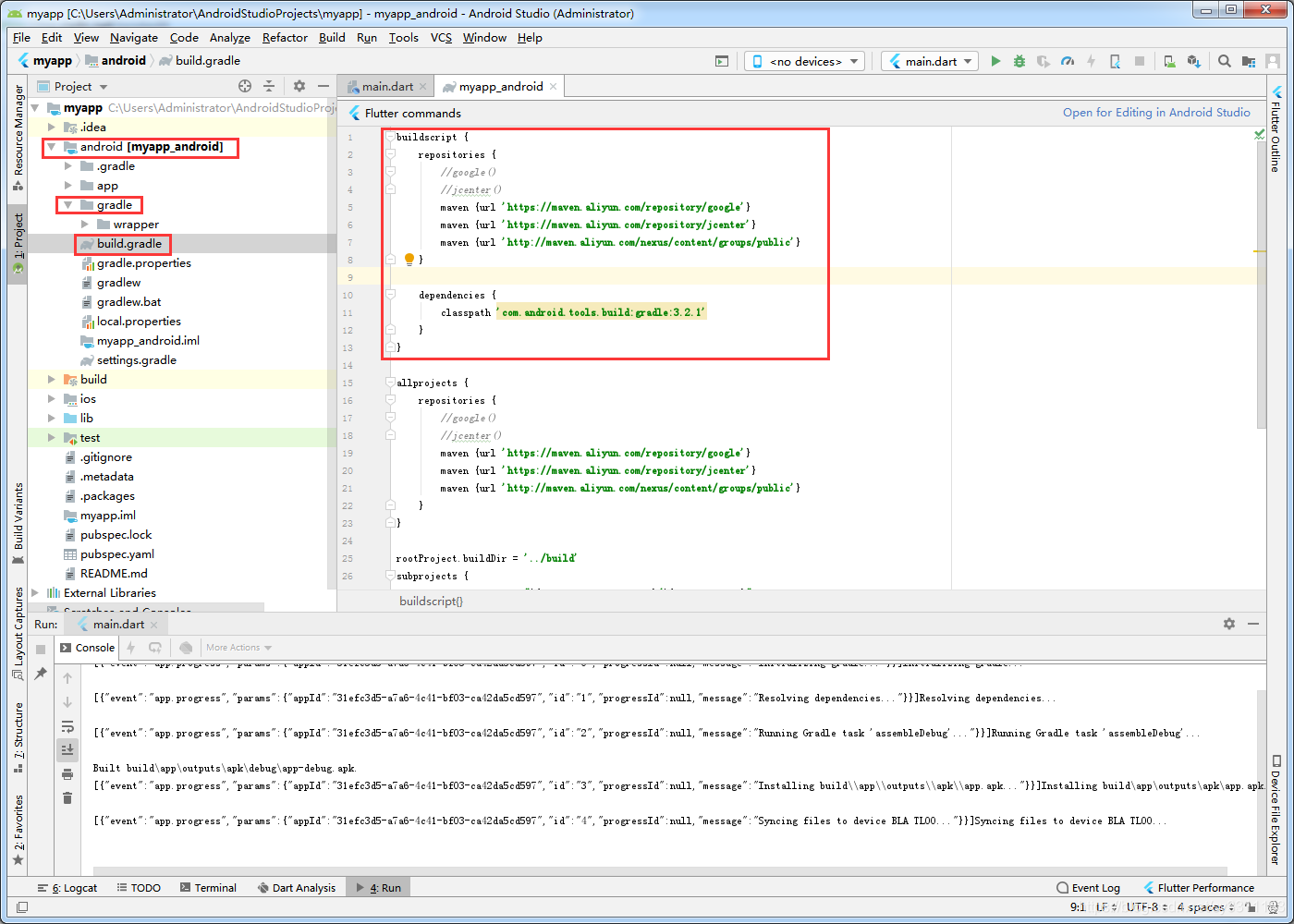The width and height of the screenshot is (1294, 924).
Task: Click the down arrow in console sidebar
Action: pyautogui.click(x=67, y=702)
